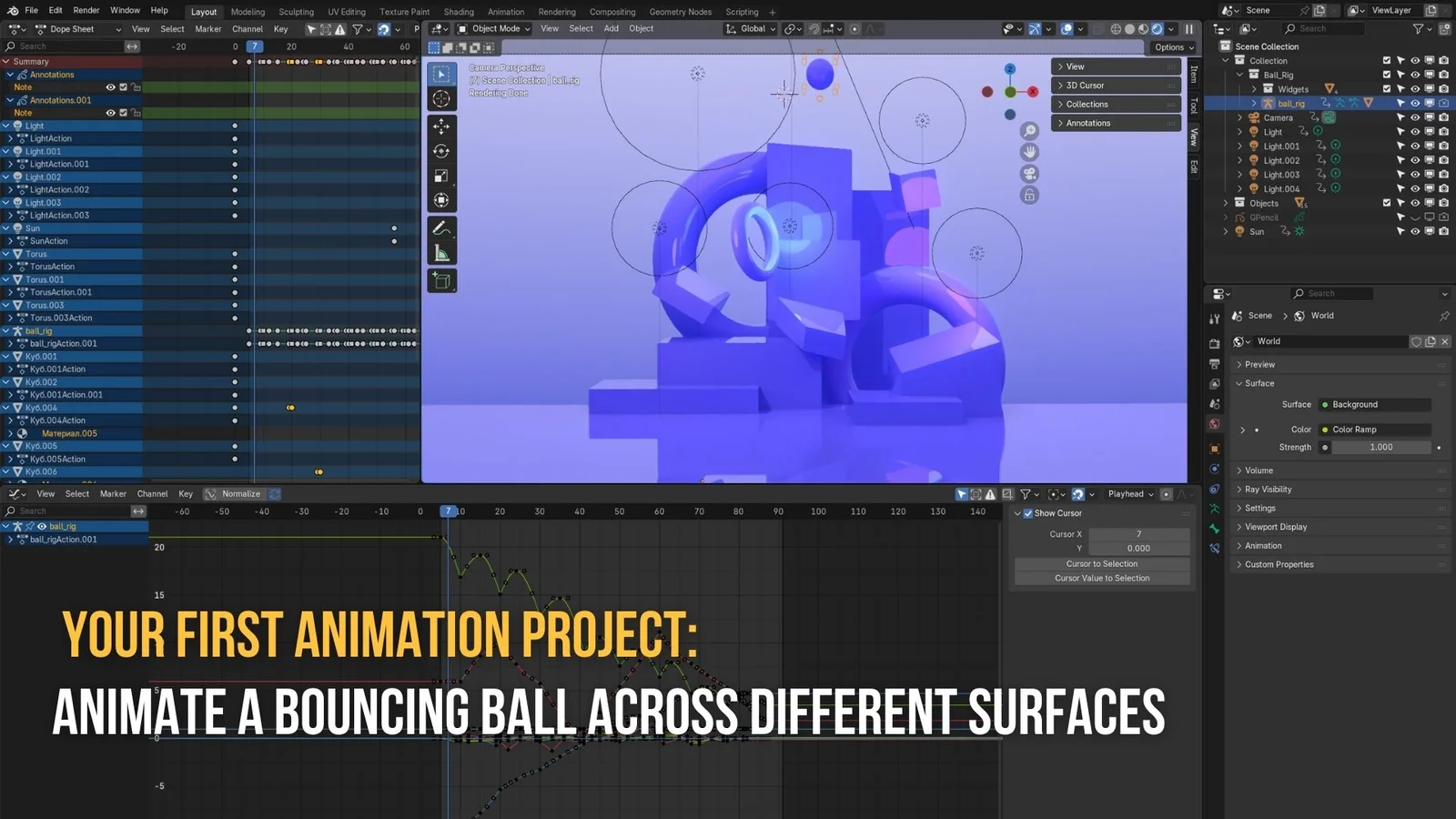Click the Cursor X value field
This screenshot has height=819, width=1456.
click(x=1139, y=534)
